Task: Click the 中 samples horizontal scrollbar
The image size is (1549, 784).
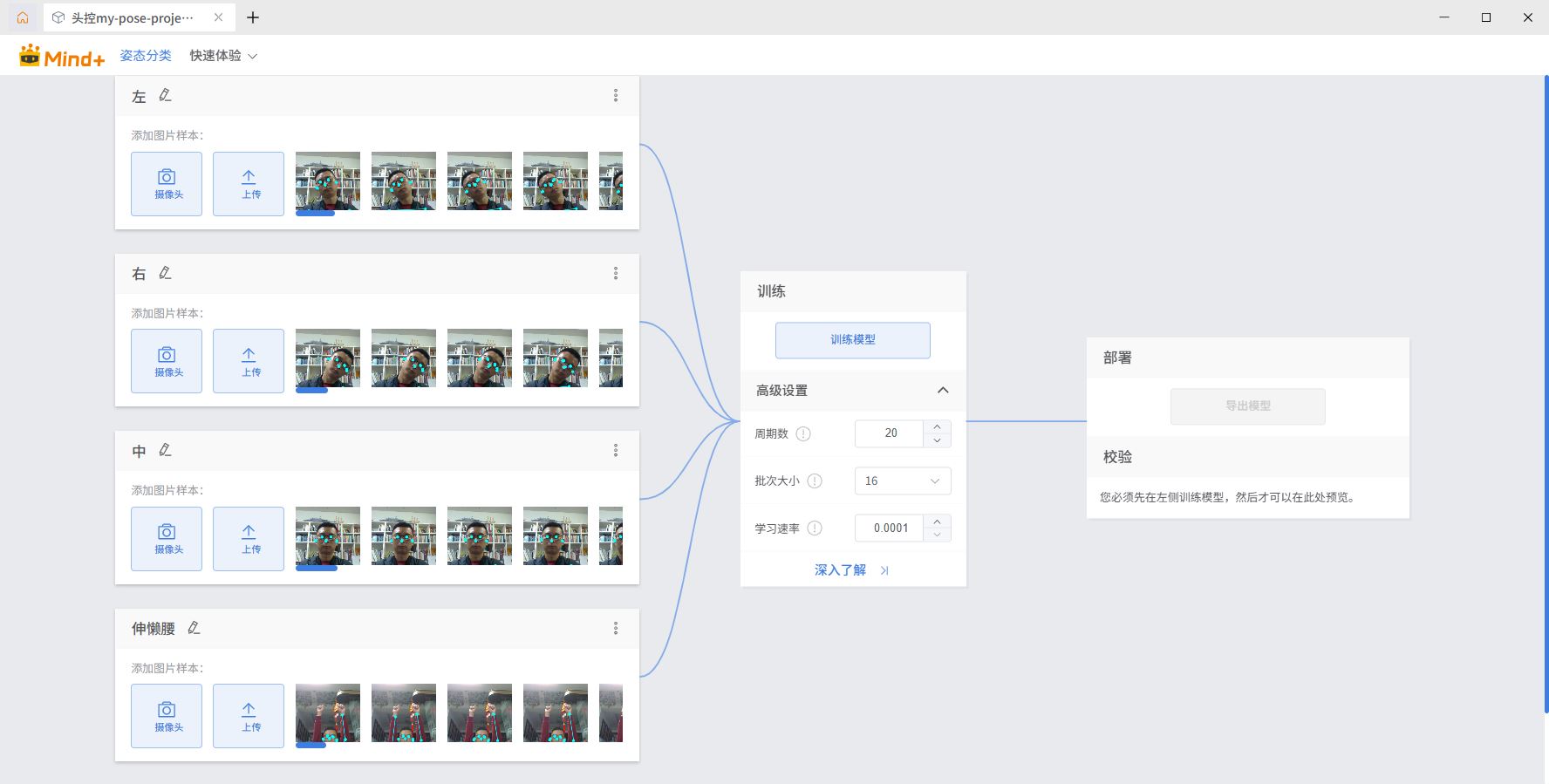Action: (317, 569)
